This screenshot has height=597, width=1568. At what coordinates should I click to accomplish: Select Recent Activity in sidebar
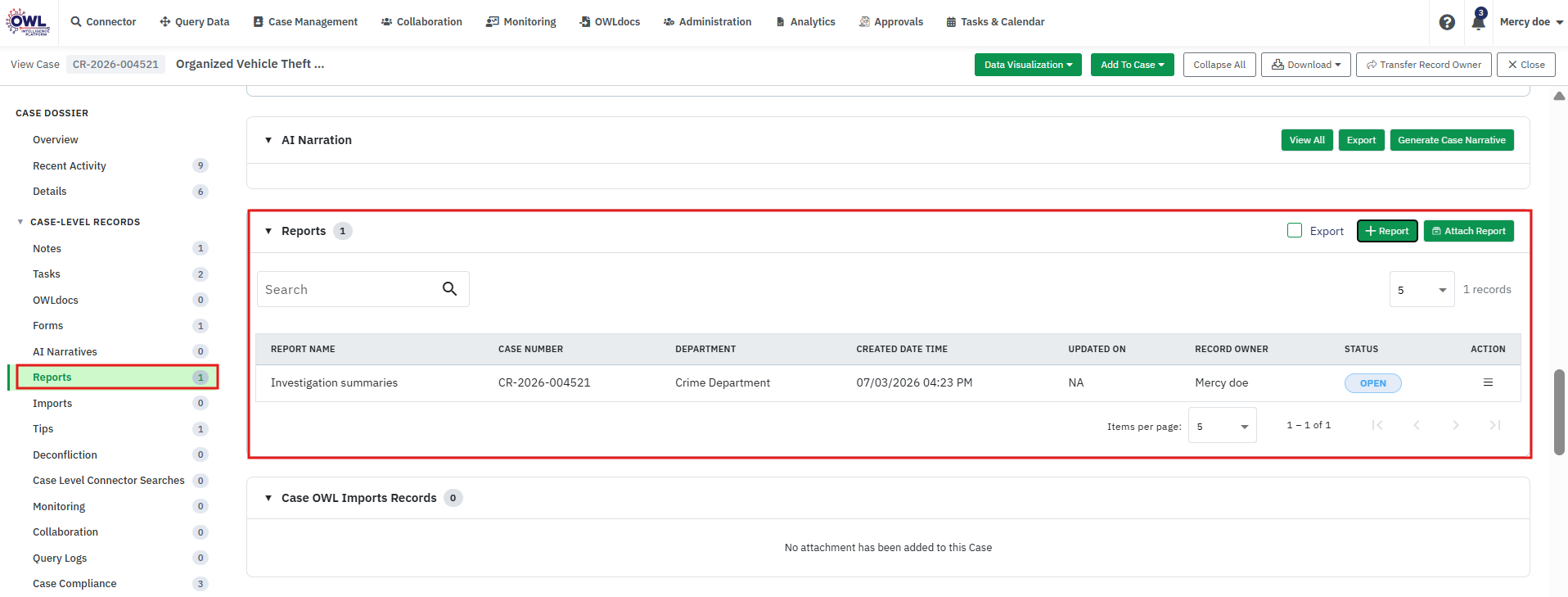(x=70, y=165)
